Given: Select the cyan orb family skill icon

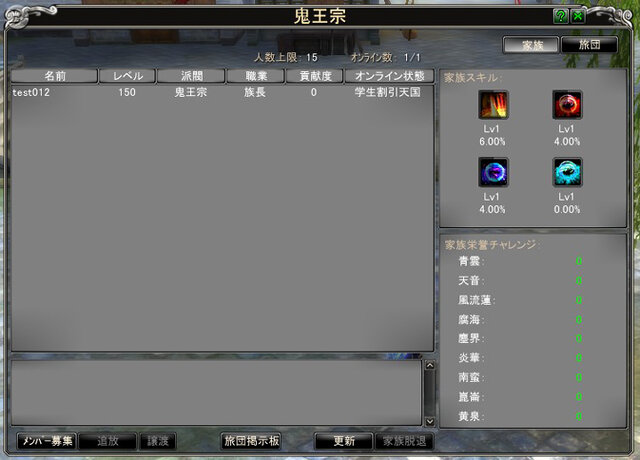Looking at the screenshot, I should 567,172.
